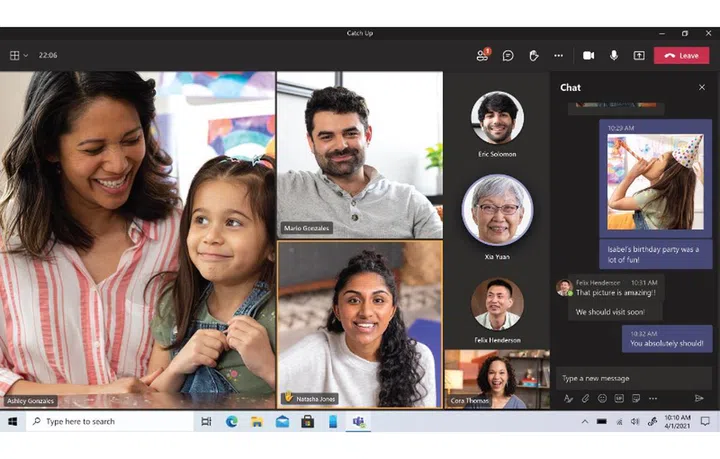Open More actions ellipsis in meeting toolbar
720x459 pixels.
tap(558, 56)
